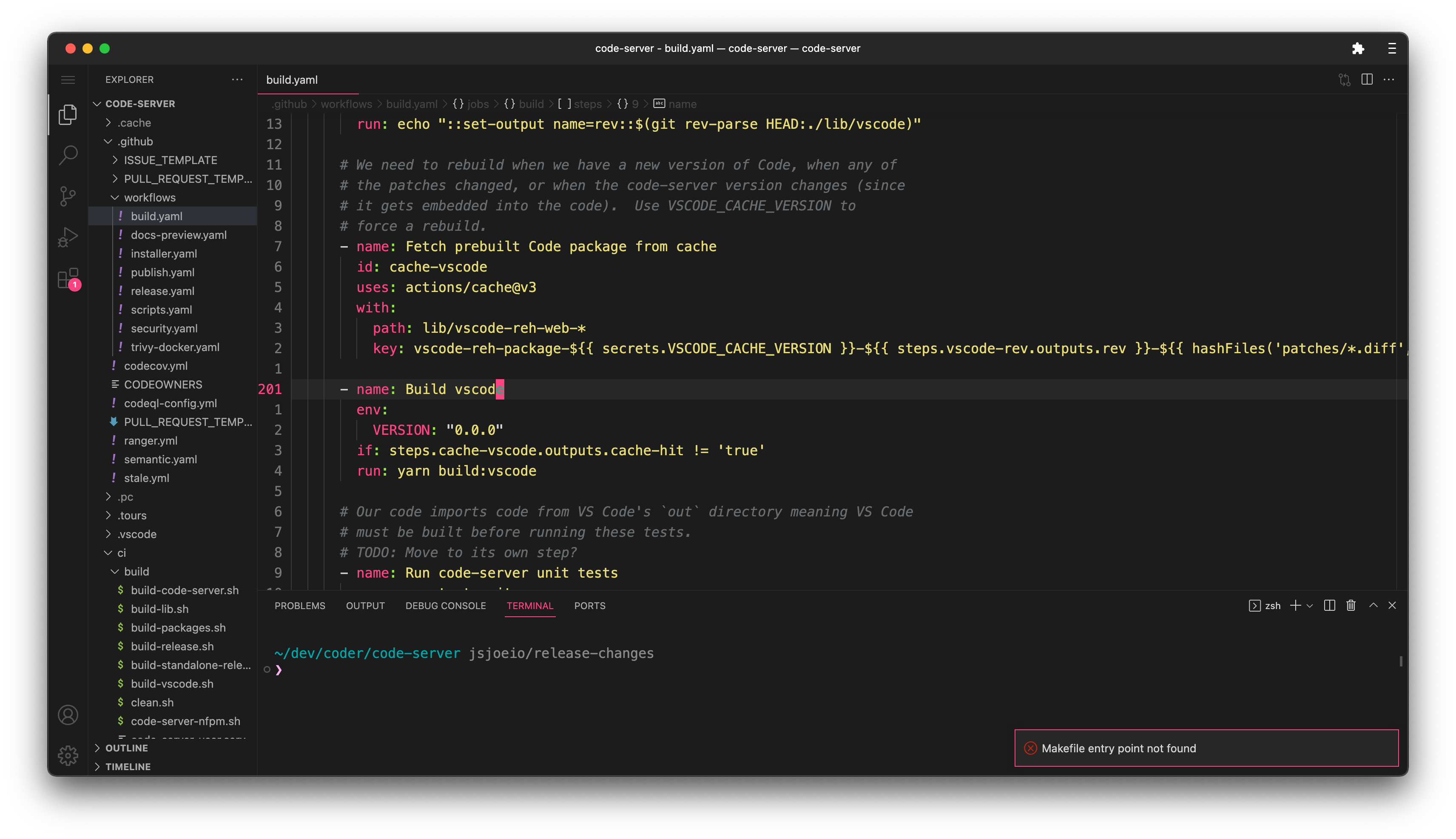Open the new terminal launch profile dropdown
Image resolution: width=1456 pixels, height=839 pixels.
(x=1310, y=606)
